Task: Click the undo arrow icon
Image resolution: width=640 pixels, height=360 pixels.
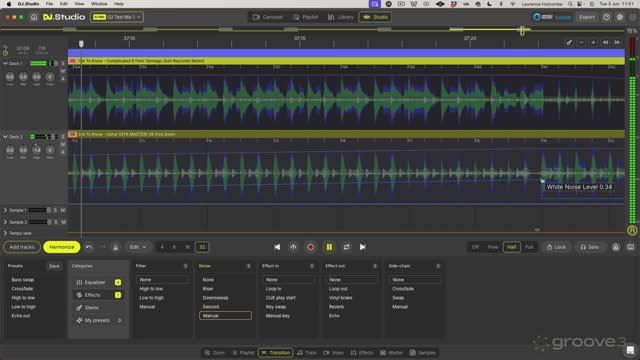Action: [89, 247]
